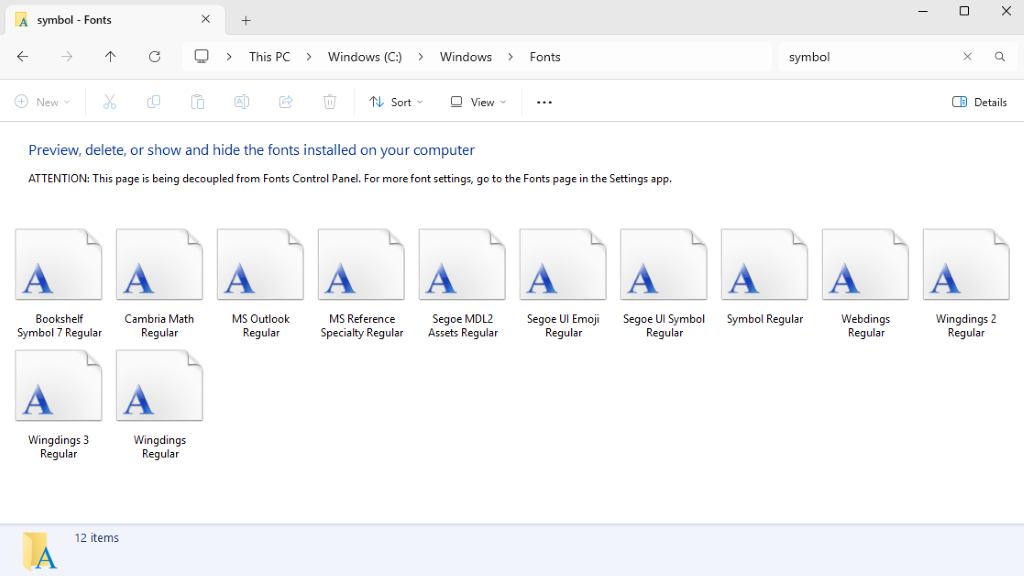The width and height of the screenshot is (1024, 576).
Task: Toggle the Details pane
Action: tap(979, 102)
